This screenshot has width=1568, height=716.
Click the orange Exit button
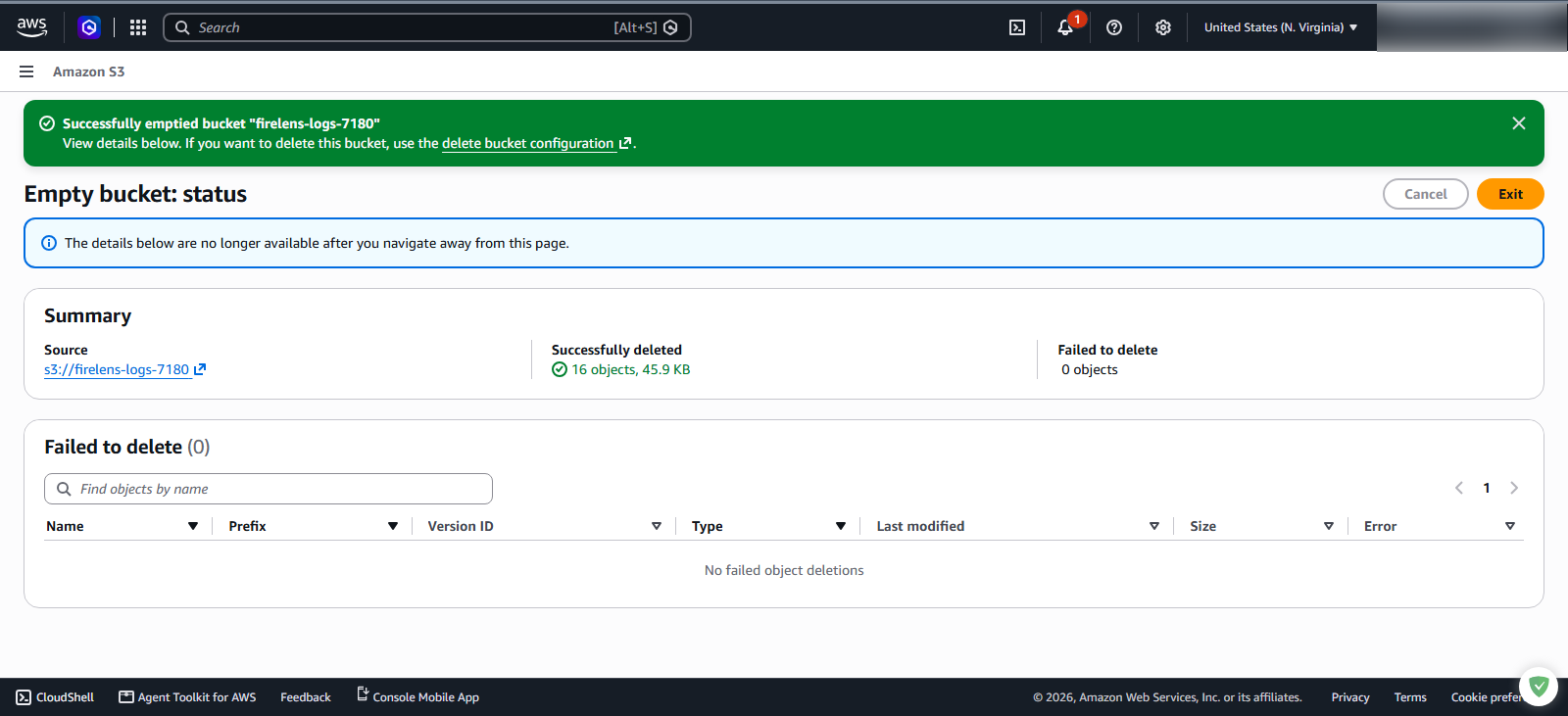click(1510, 194)
